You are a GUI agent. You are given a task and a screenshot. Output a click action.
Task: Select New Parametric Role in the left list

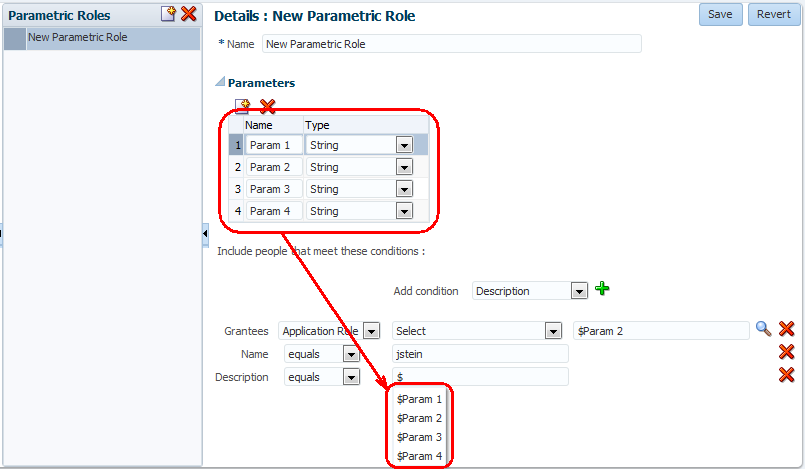[102, 38]
